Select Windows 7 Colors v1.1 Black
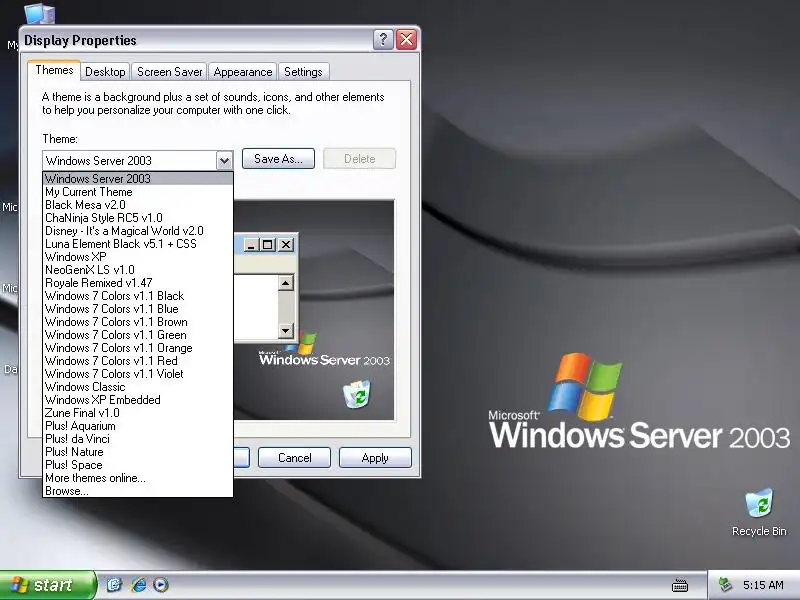 pyautogui.click(x=138, y=296)
